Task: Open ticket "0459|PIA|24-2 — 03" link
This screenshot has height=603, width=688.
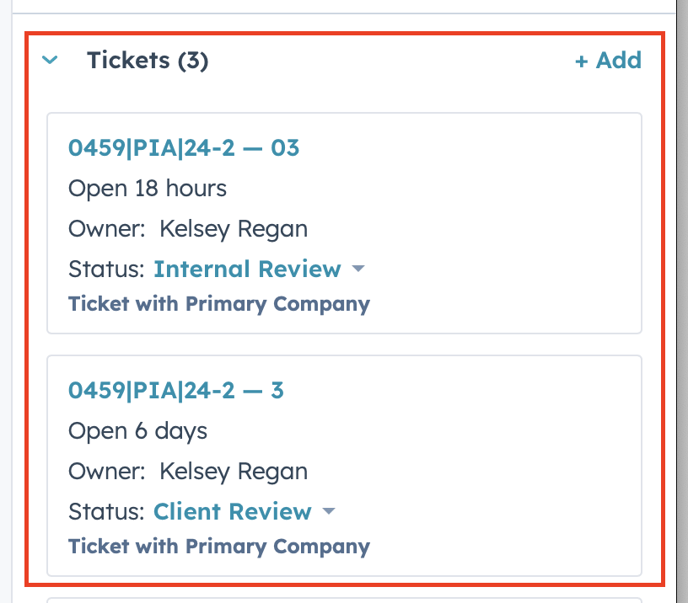Action: (x=184, y=148)
